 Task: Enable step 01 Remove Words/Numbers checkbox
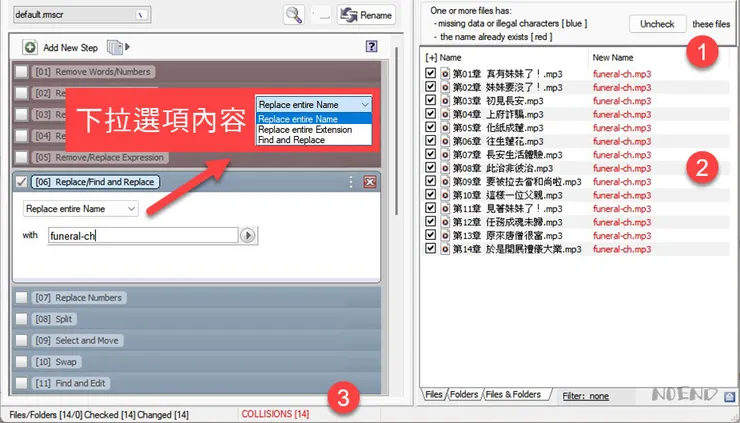(x=21, y=72)
